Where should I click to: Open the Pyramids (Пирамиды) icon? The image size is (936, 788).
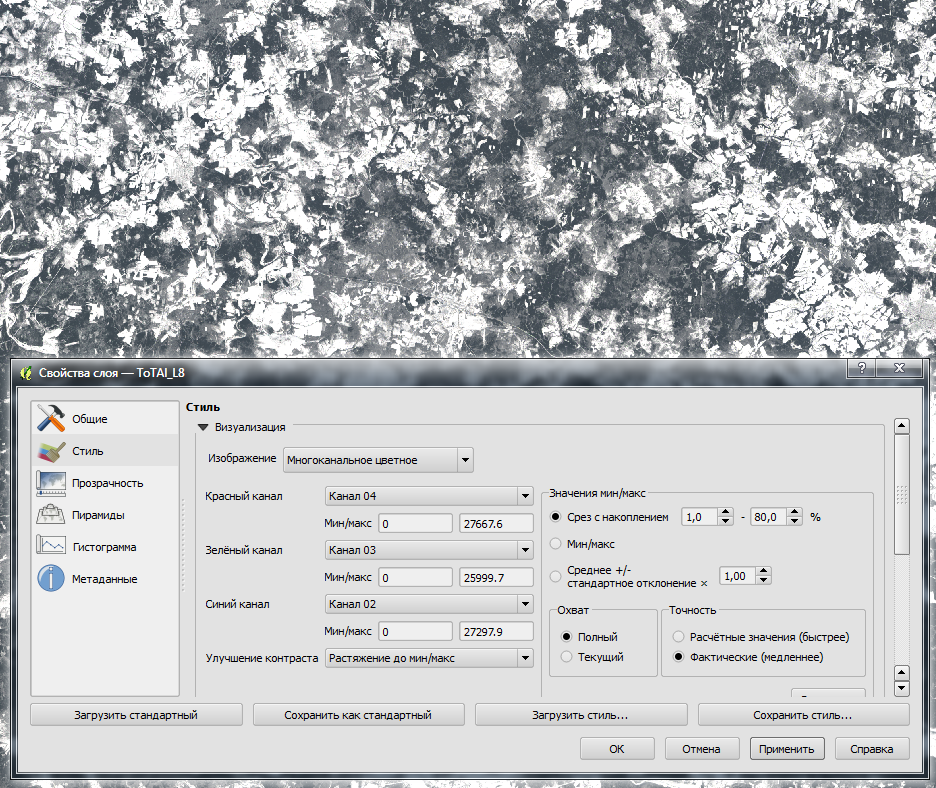(x=51, y=514)
